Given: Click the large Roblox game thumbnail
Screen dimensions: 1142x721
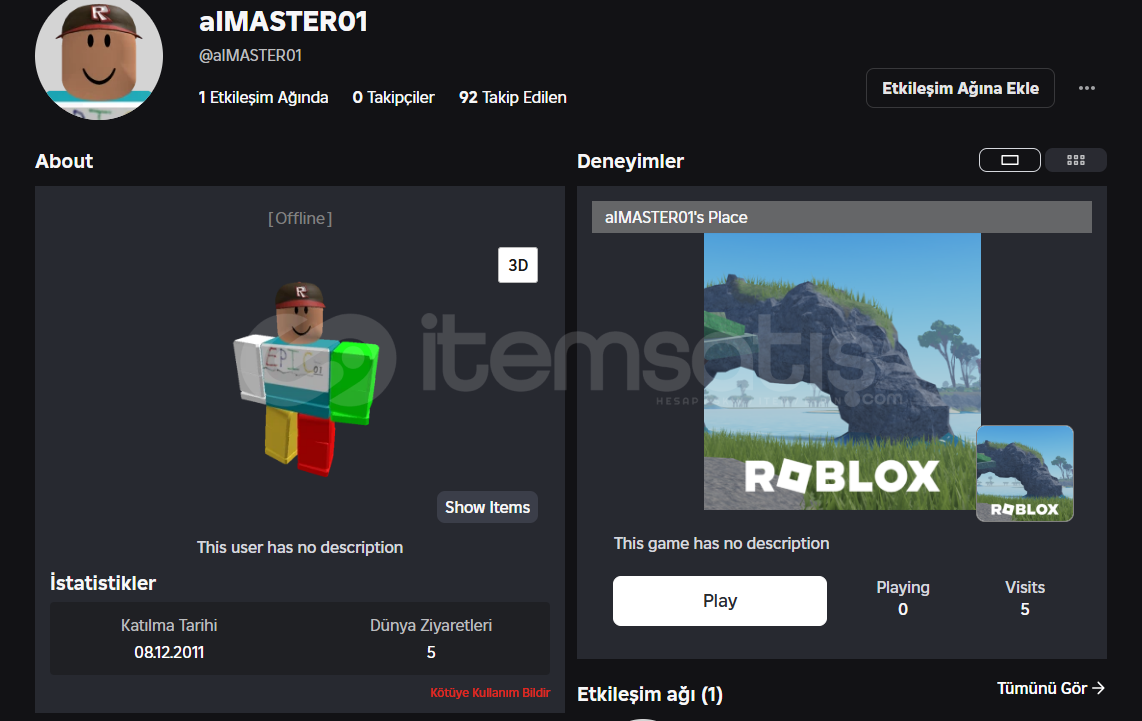Looking at the screenshot, I should 842,371.
